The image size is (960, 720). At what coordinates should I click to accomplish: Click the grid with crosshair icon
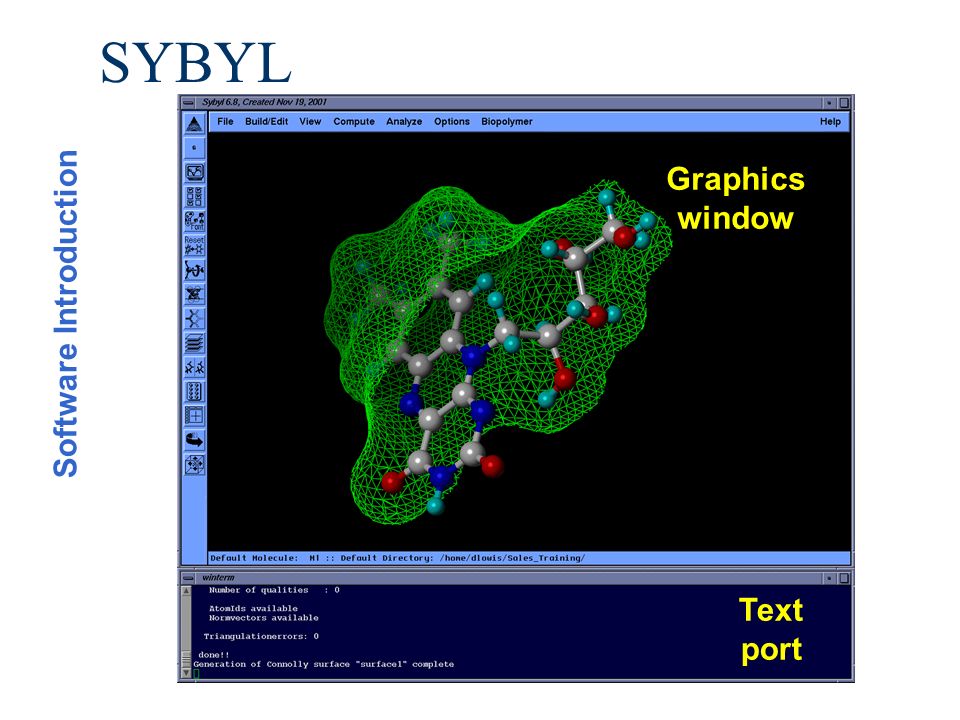pos(194,416)
